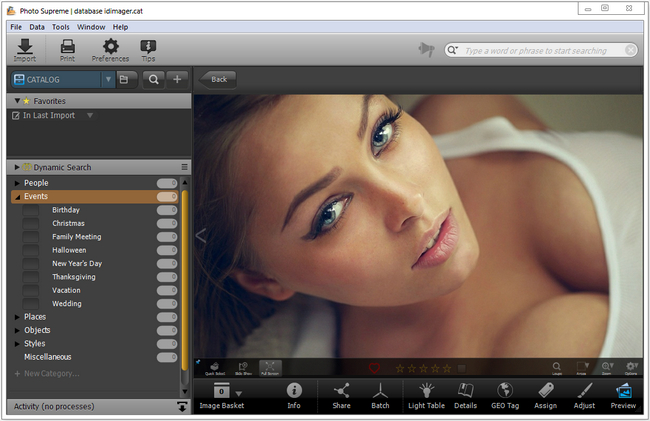Open the File menu
This screenshot has width=650, height=421.
pos(16,27)
